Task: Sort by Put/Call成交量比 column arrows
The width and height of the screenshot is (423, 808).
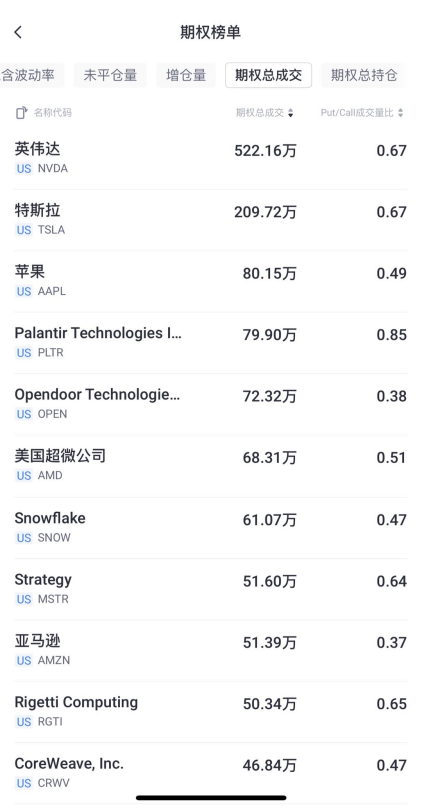Action: click(401, 113)
